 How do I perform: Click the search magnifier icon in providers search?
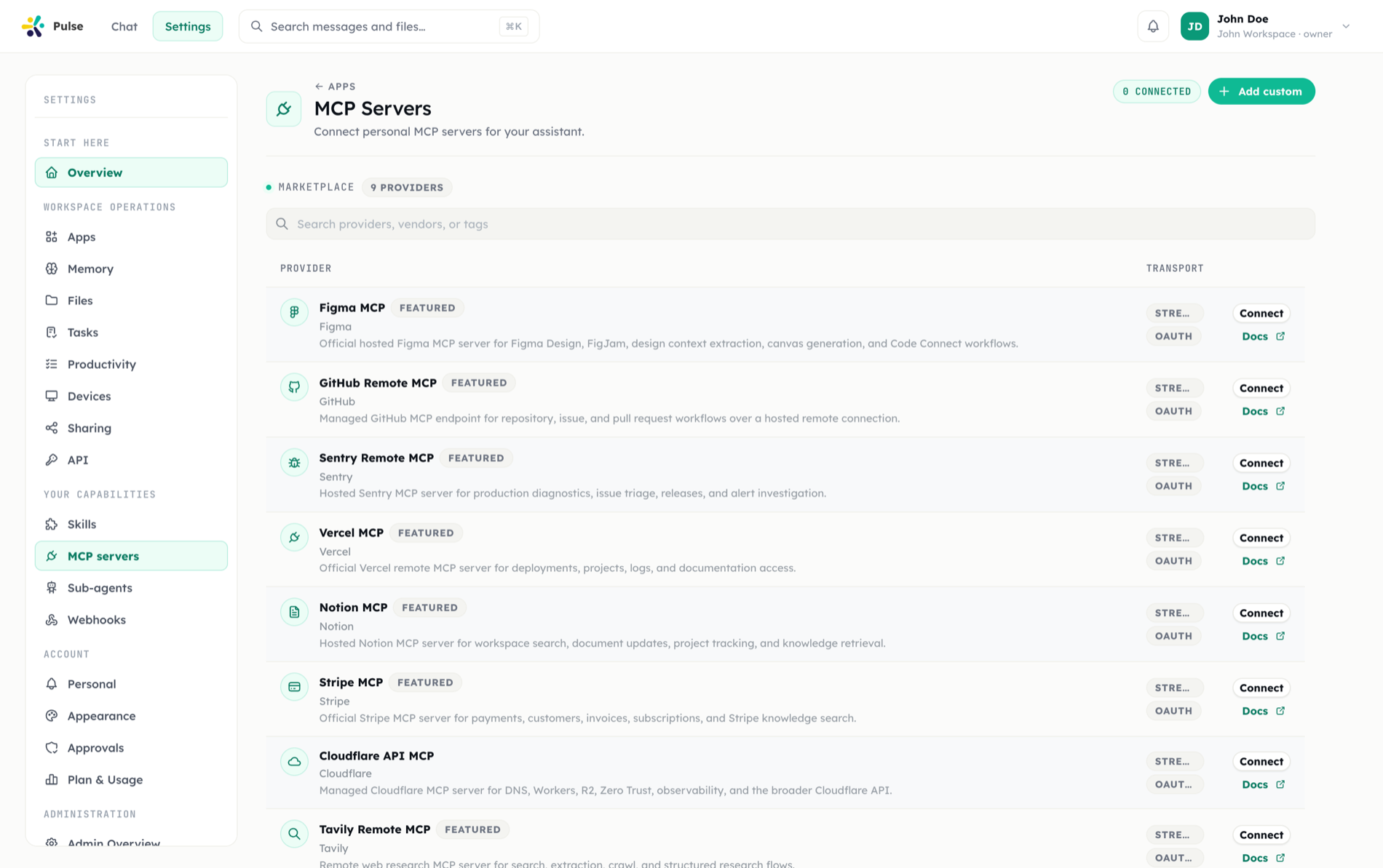pos(282,224)
